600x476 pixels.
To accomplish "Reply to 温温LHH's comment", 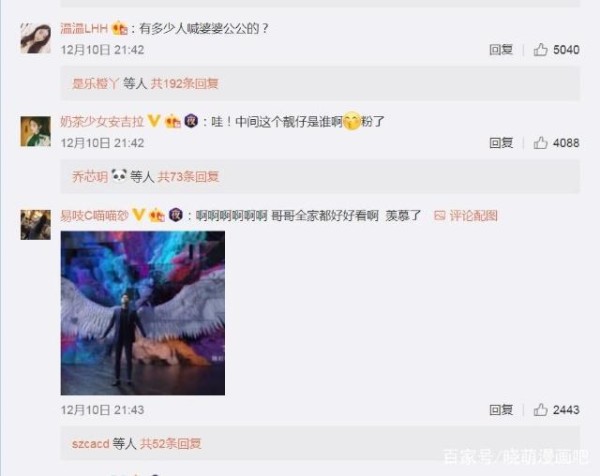I will (501, 50).
